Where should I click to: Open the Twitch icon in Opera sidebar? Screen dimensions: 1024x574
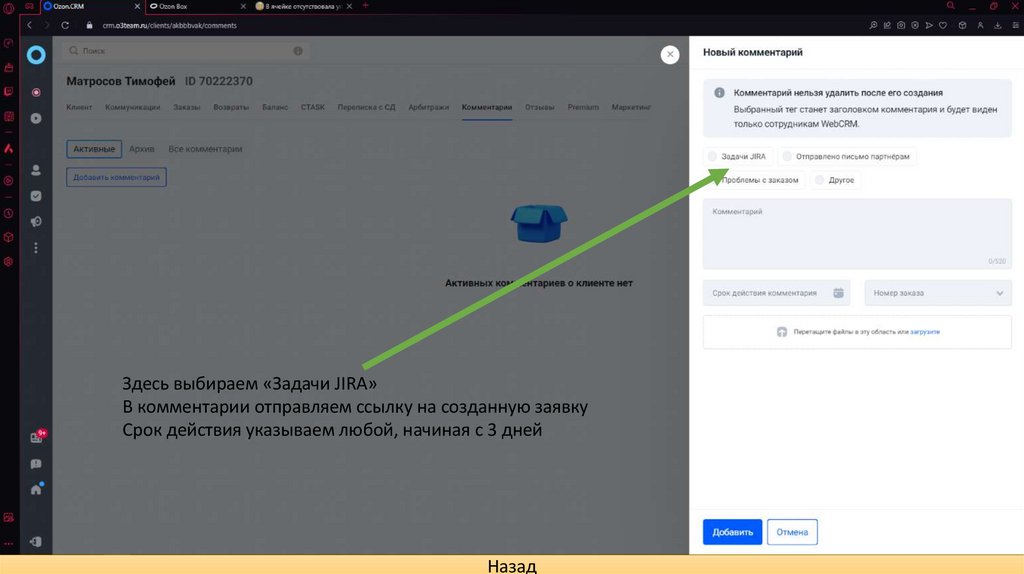[8, 92]
